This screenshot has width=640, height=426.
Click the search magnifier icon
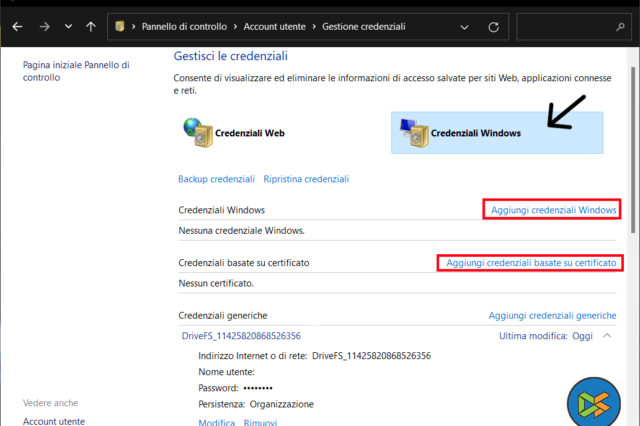620,27
